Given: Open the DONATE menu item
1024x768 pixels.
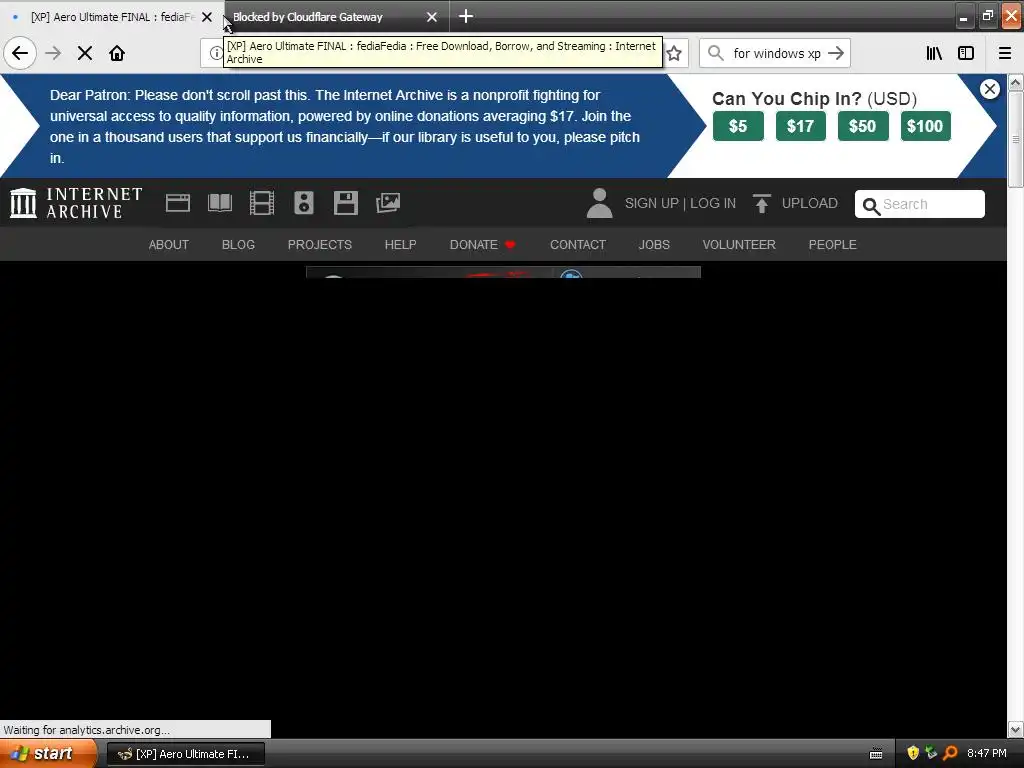Looking at the screenshot, I should click(x=483, y=244).
